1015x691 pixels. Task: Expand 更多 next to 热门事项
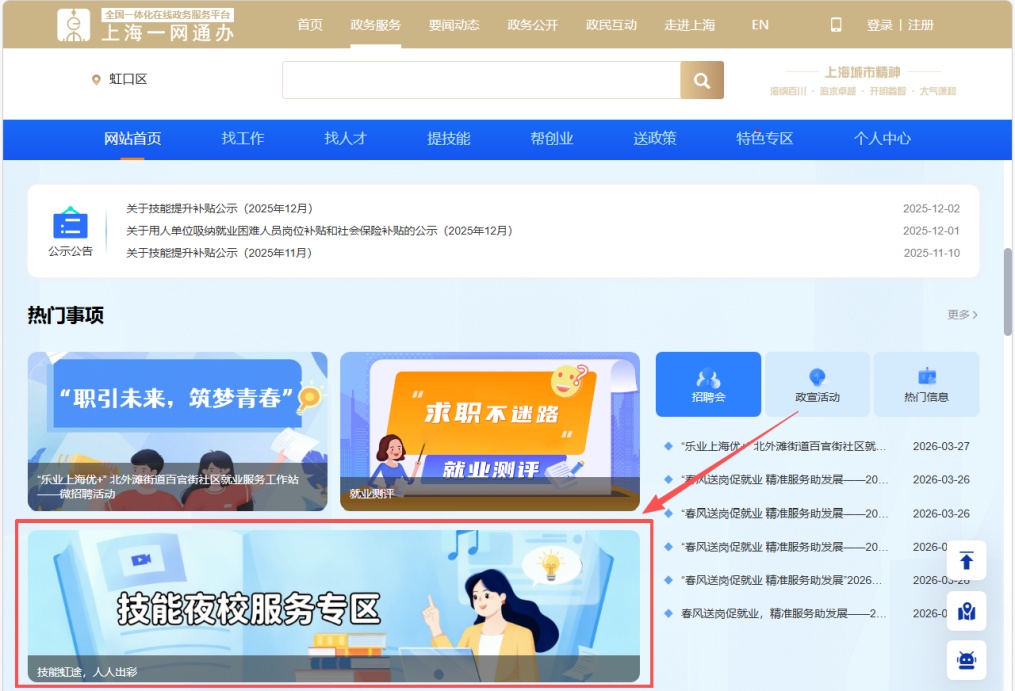coord(962,315)
